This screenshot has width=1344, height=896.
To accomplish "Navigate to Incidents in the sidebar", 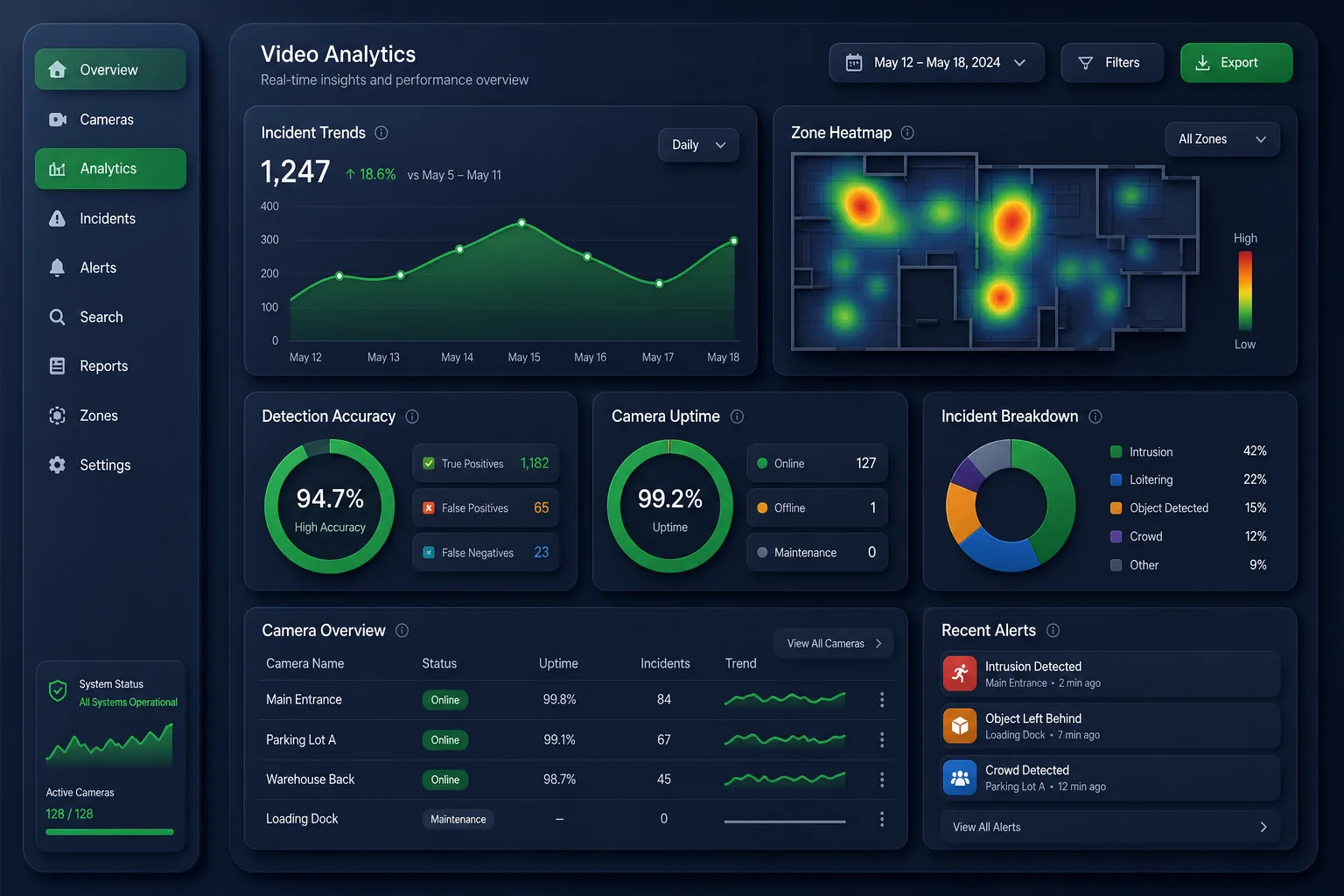I will (x=110, y=219).
